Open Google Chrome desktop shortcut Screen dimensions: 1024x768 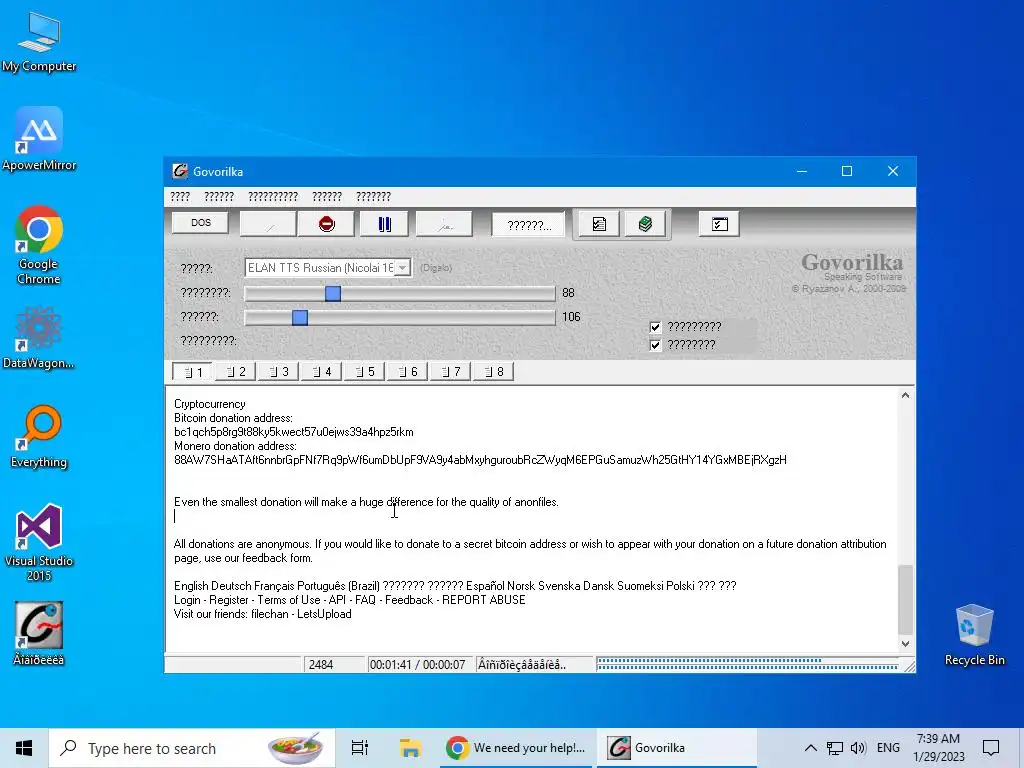point(39,246)
